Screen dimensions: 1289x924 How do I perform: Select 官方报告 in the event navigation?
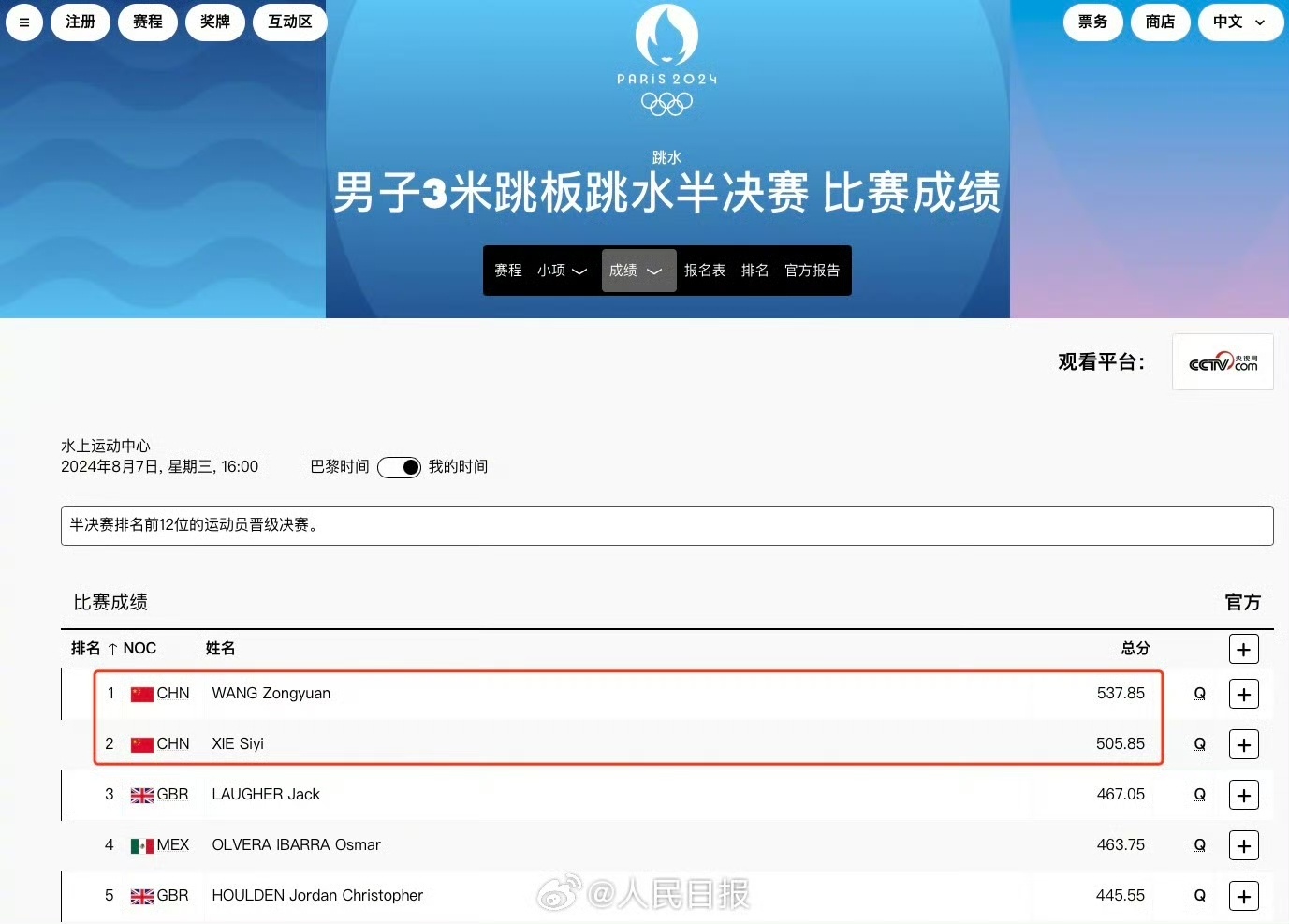pos(812,270)
